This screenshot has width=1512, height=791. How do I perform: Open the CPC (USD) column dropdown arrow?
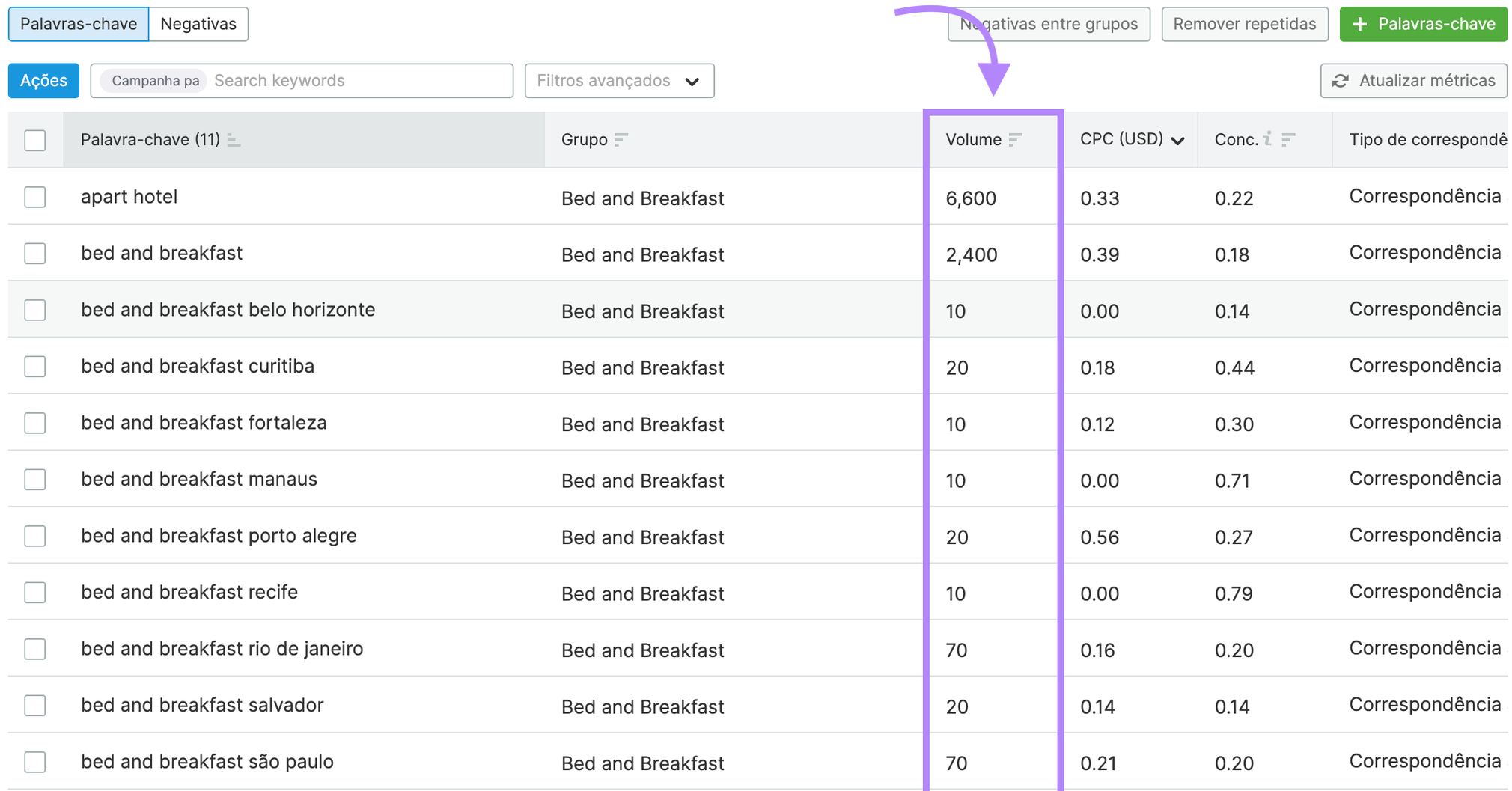click(x=1177, y=141)
